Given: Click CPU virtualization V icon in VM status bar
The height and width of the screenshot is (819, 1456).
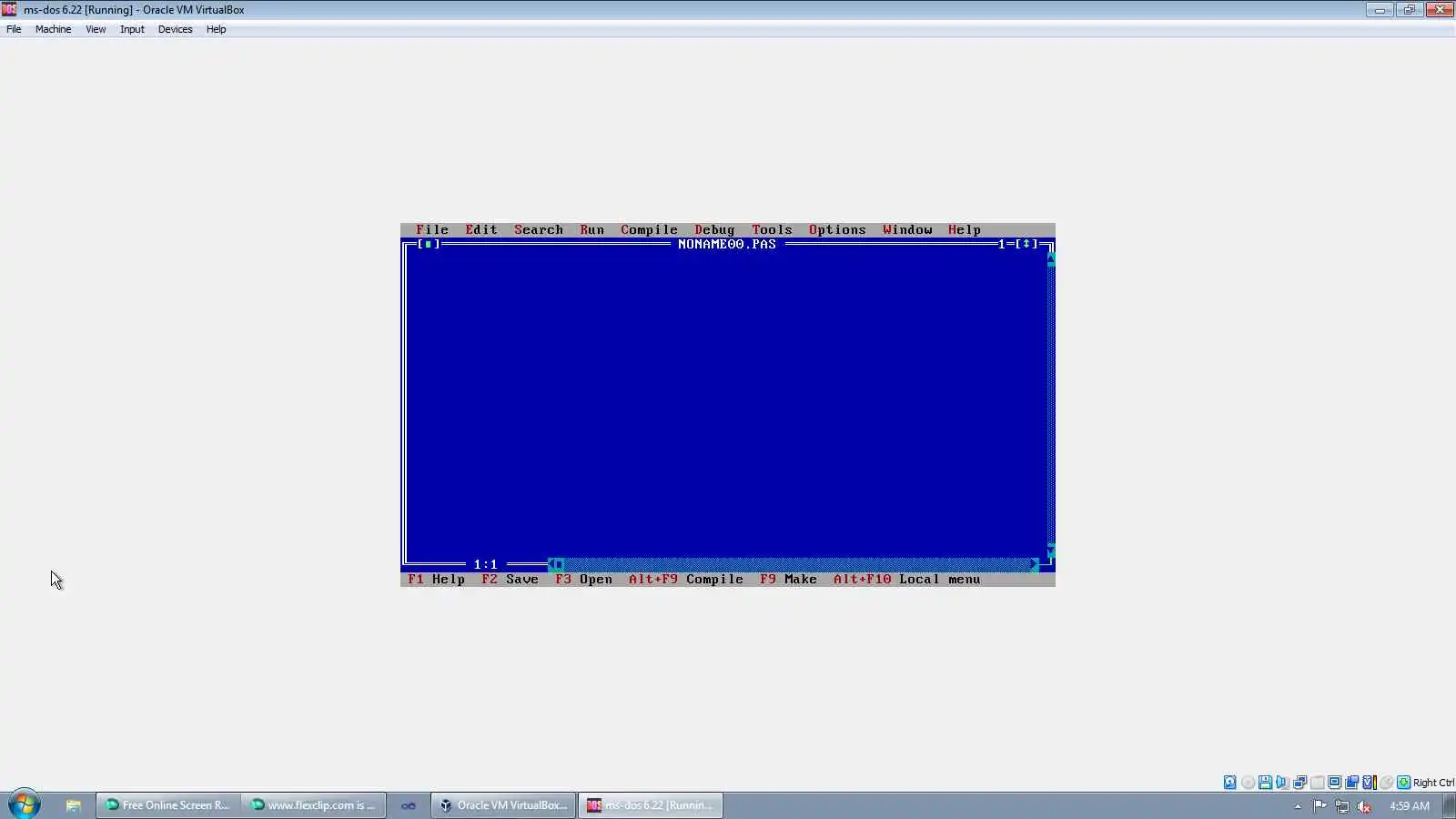Looking at the screenshot, I should pyautogui.click(x=1369, y=783).
